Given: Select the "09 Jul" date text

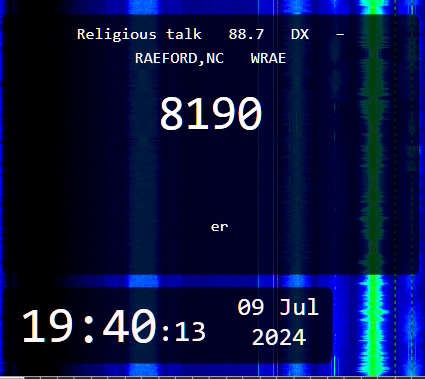Looking at the screenshot, I should coord(278,307).
